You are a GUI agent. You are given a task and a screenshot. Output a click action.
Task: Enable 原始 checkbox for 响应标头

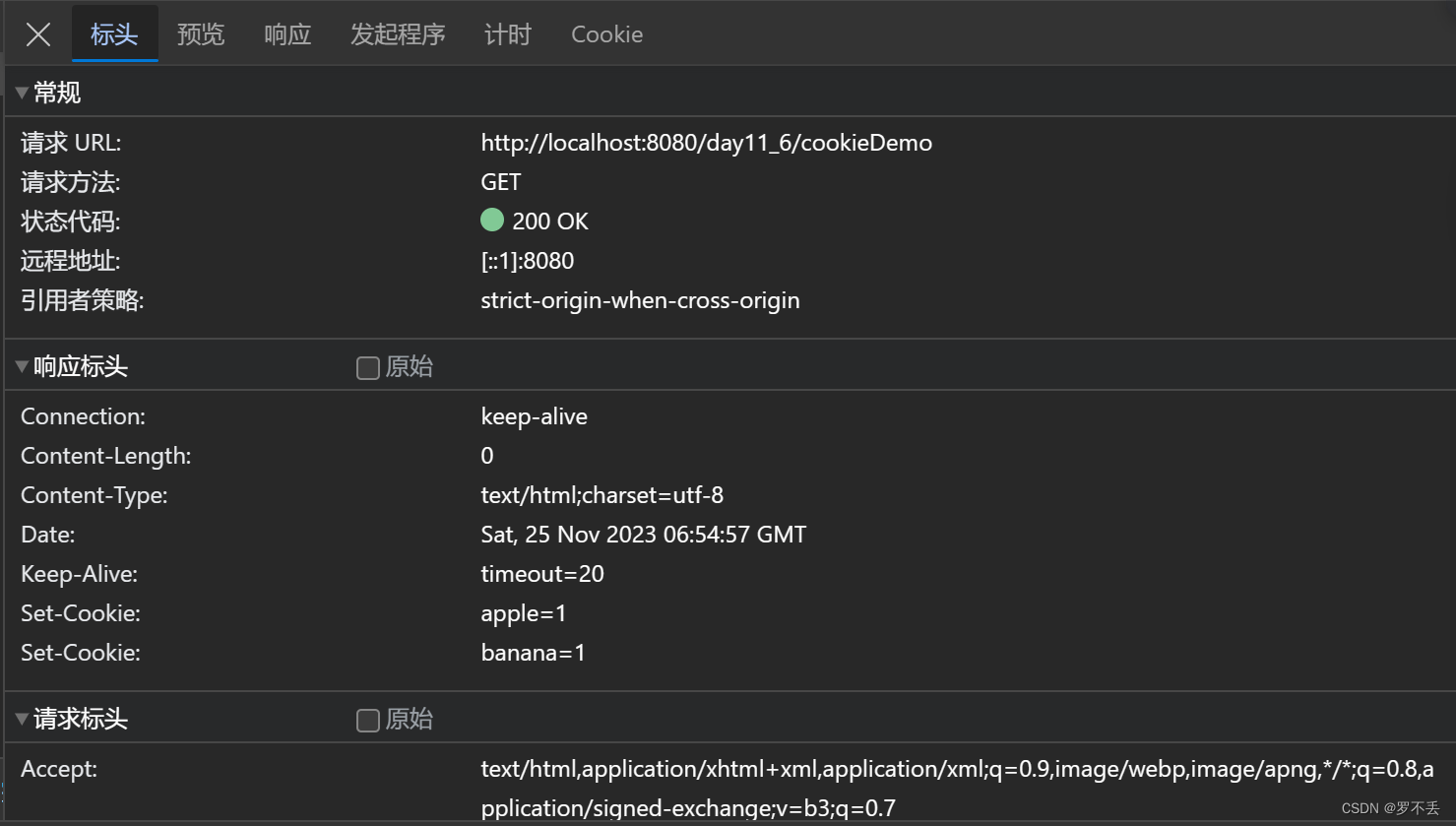click(368, 367)
